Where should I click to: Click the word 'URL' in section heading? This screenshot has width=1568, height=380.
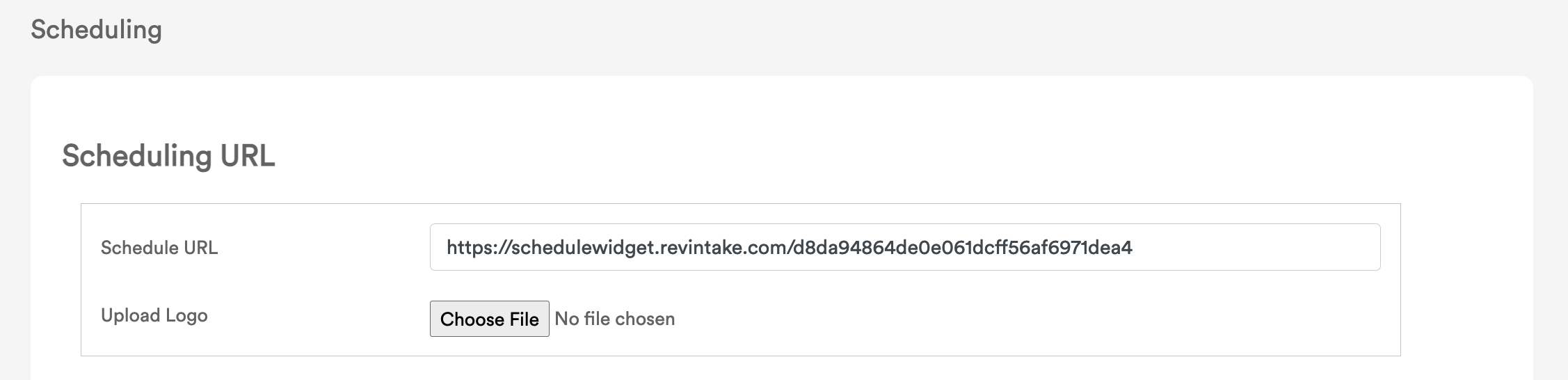(x=248, y=156)
